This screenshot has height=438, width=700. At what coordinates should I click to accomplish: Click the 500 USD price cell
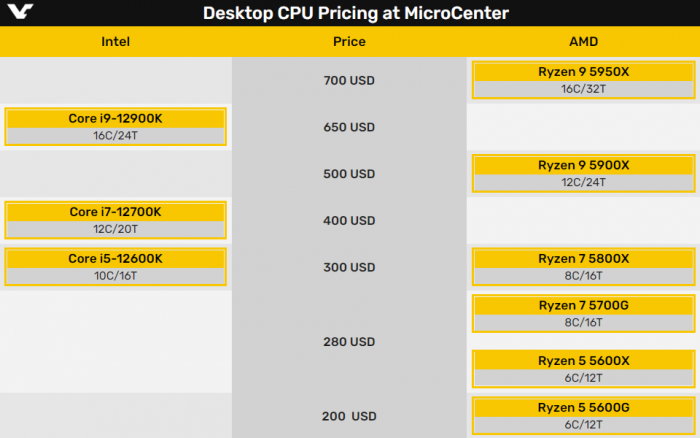pyautogui.click(x=349, y=174)
